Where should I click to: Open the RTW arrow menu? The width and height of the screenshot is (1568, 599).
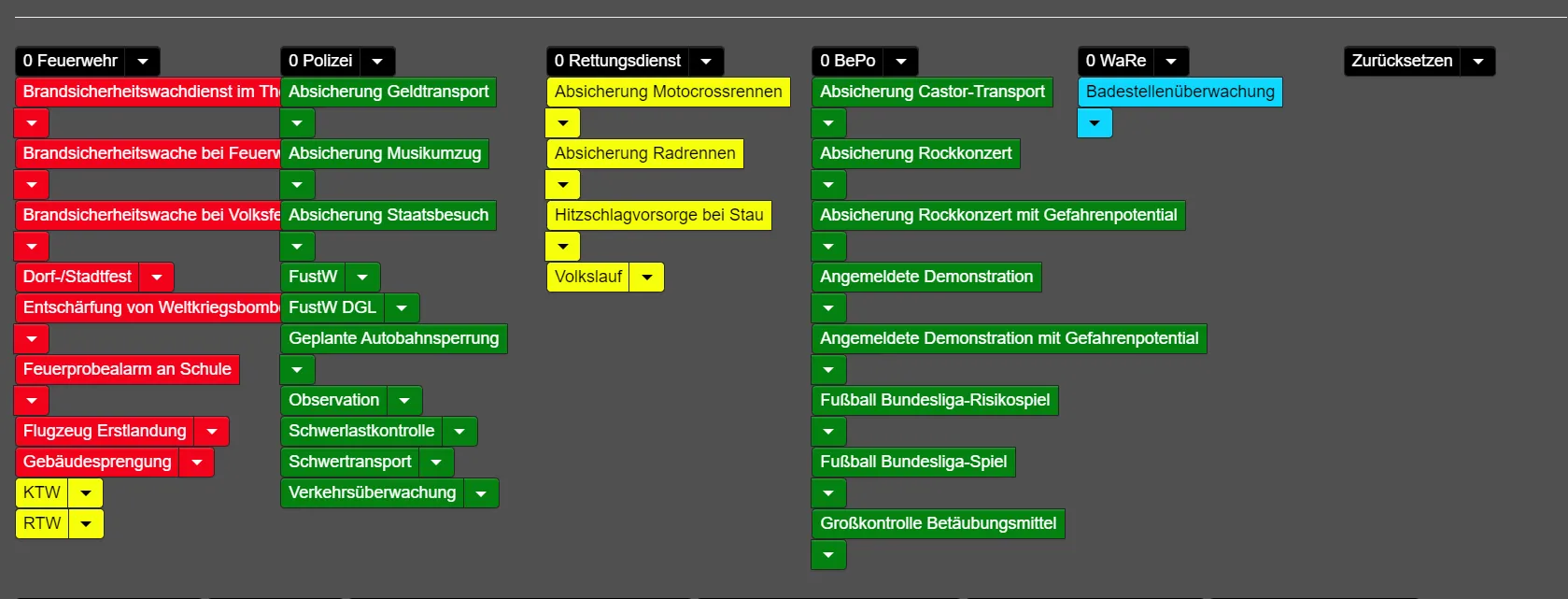click(x=86, y=524)
